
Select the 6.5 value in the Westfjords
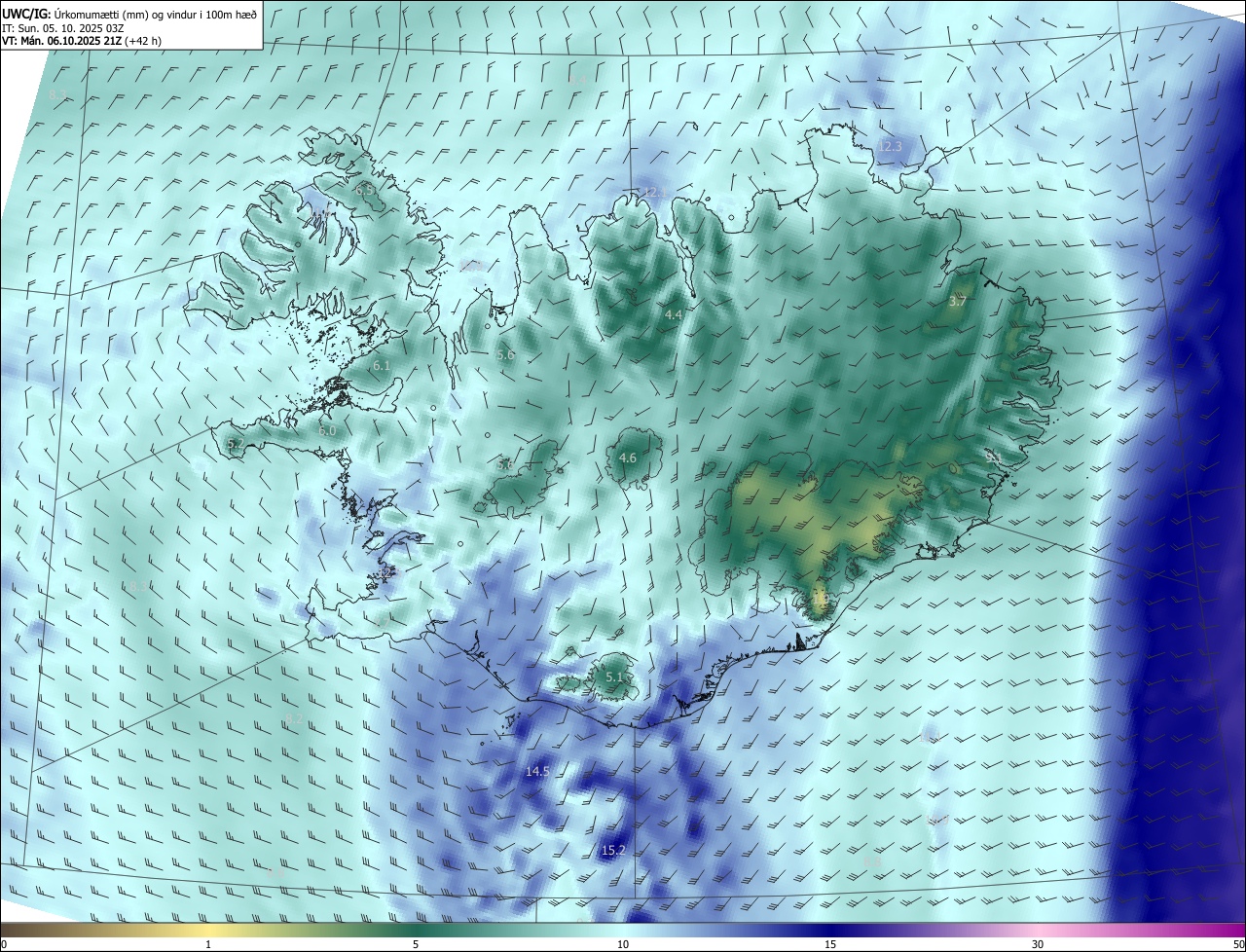click(x=365, y=190)
